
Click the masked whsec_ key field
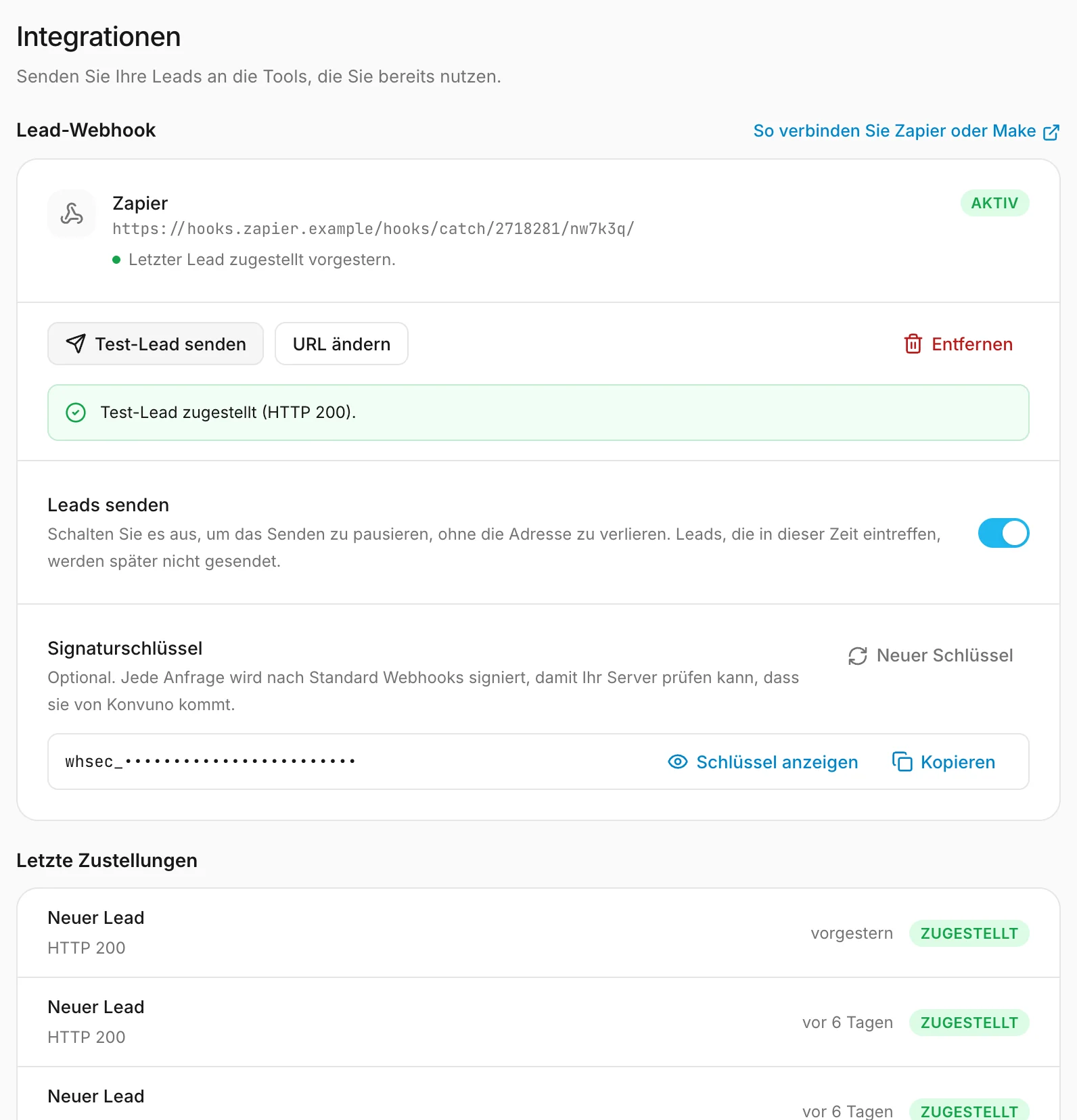click(x=538, y=762)
